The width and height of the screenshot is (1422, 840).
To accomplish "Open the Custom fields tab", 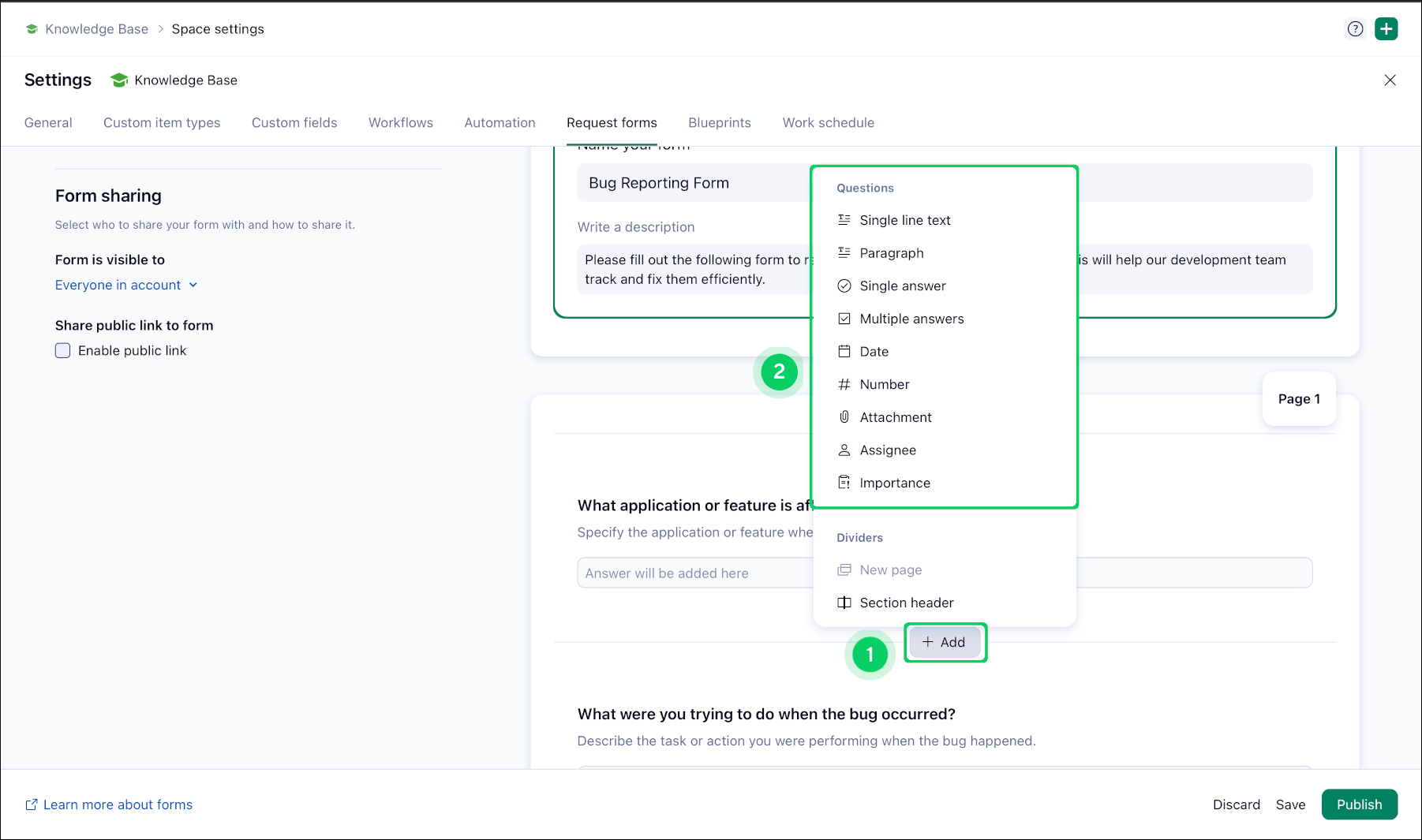I will [294, 123].
